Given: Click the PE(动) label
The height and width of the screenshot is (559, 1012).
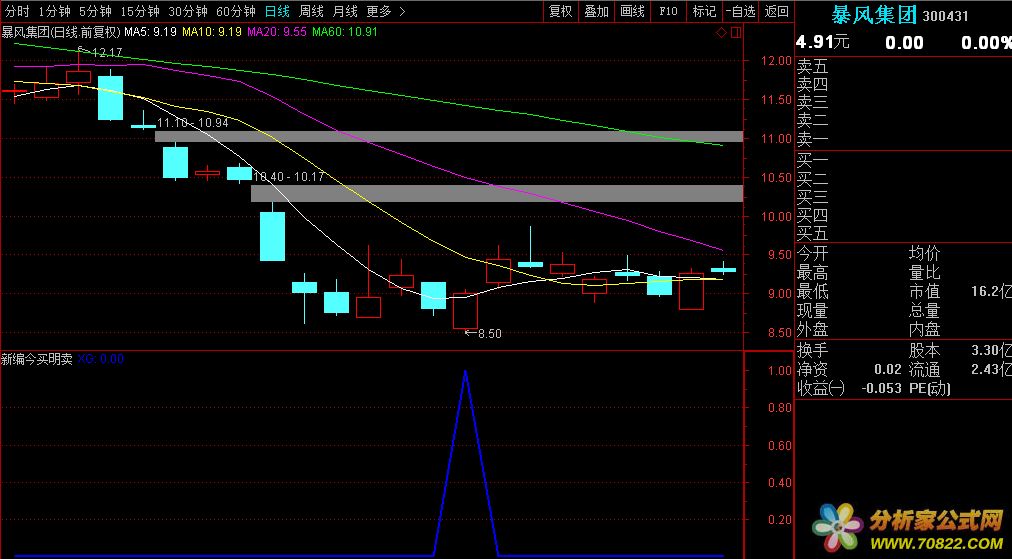Looking at the screenshot, I should click(929, 388).
